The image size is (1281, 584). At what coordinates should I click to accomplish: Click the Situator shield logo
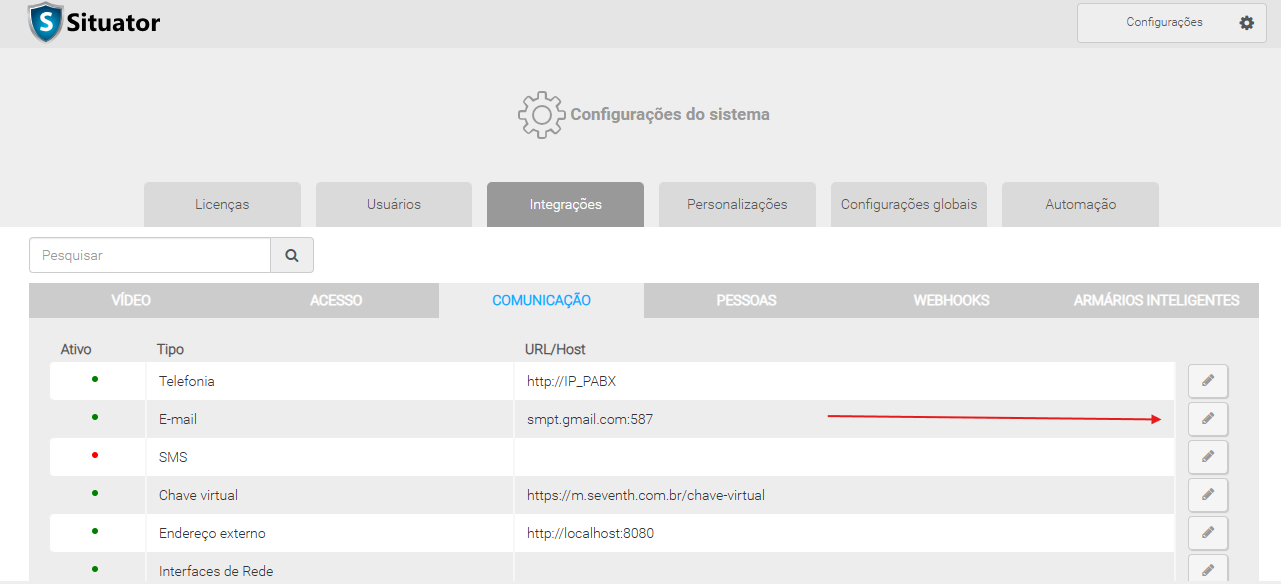[x=45, y=22]
